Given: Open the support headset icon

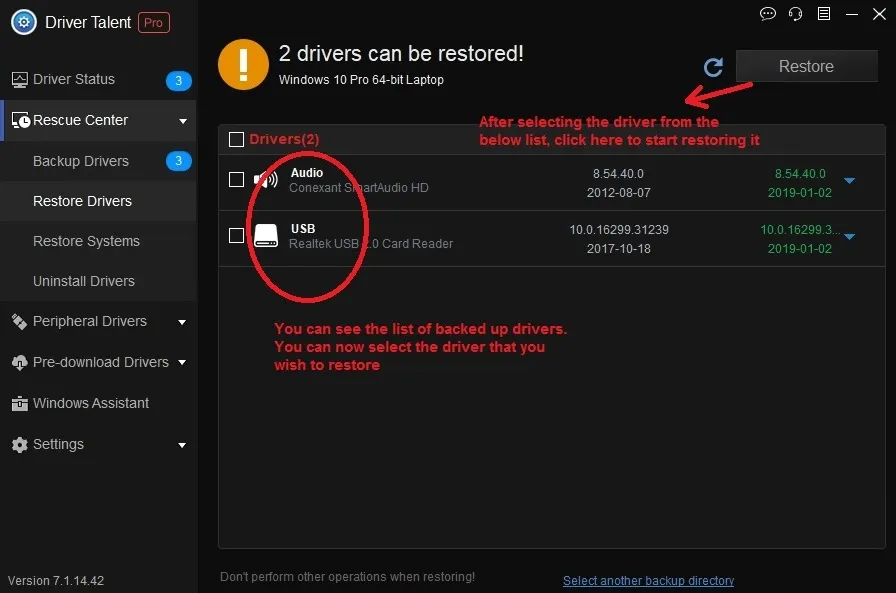Looking at the screenshot, I should pyautogui.click(x=795, y=14).
